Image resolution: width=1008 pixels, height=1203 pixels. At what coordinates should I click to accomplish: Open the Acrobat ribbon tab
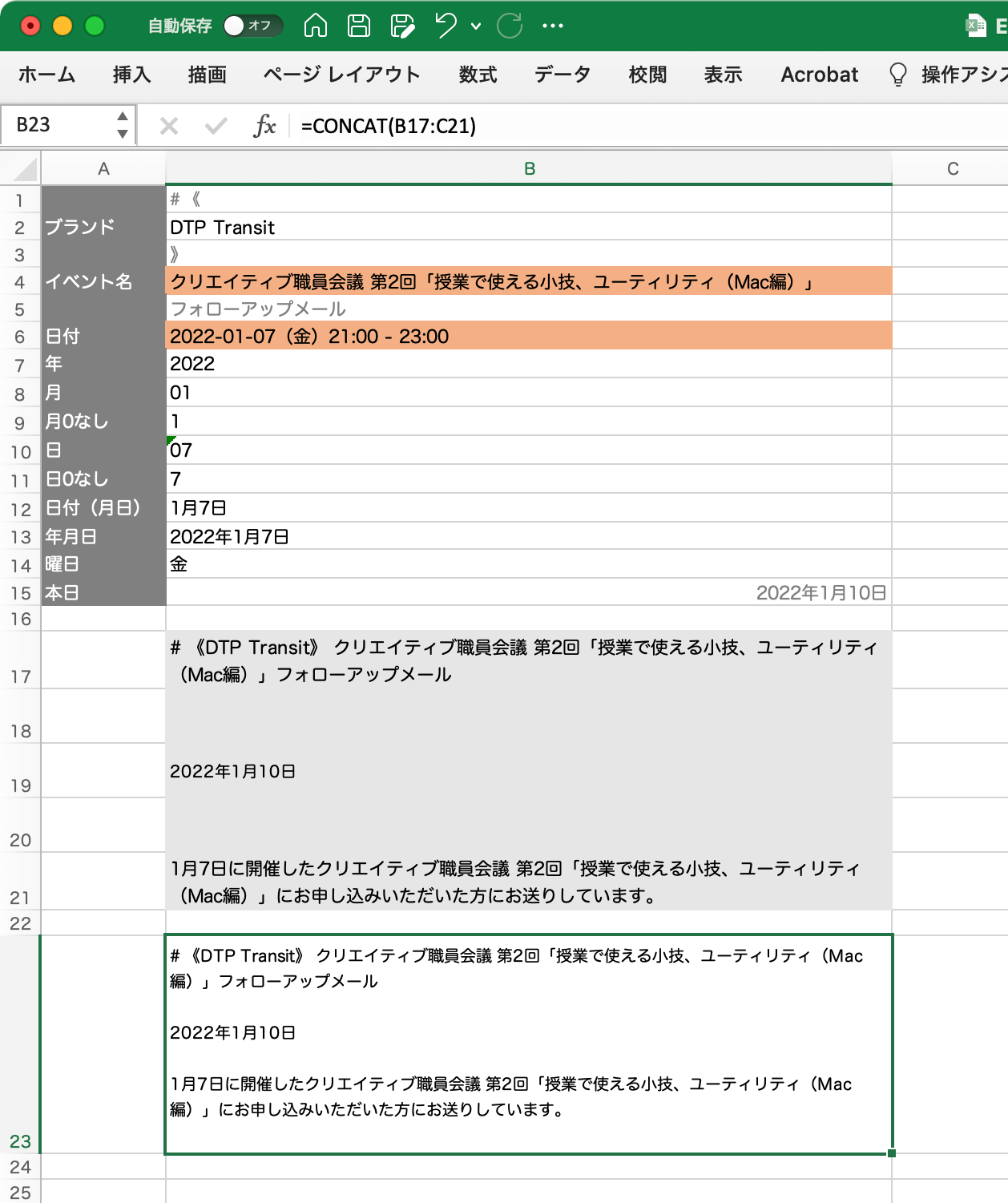820,75
